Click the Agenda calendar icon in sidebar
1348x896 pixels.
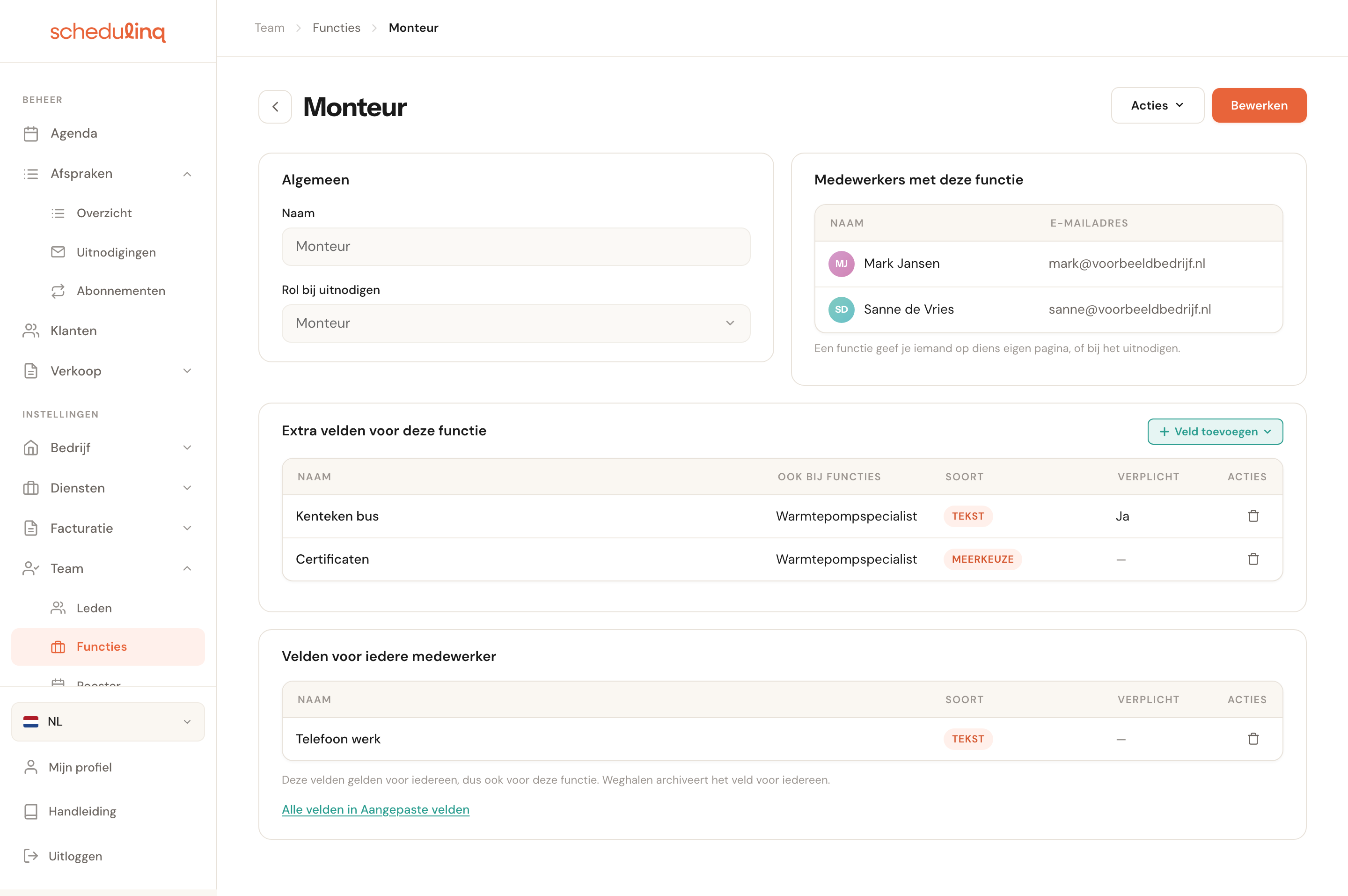(x=31, y=134)
